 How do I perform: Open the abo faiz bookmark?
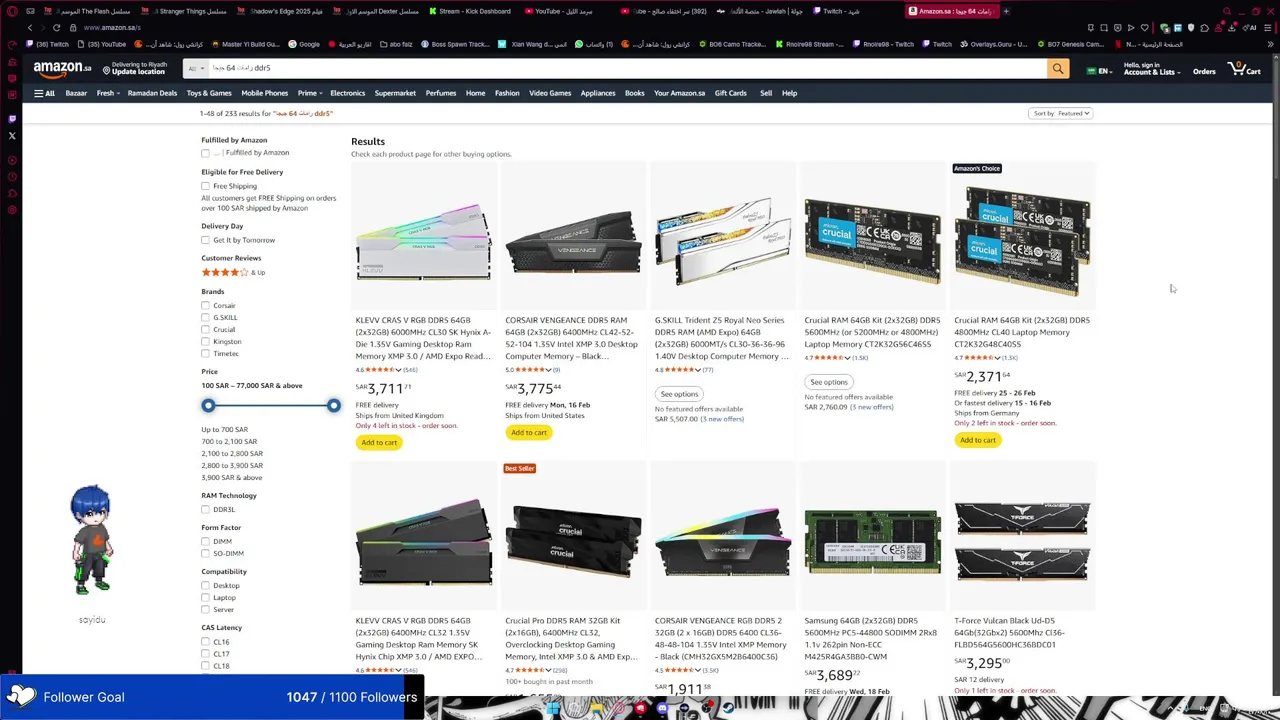(394, 44)
